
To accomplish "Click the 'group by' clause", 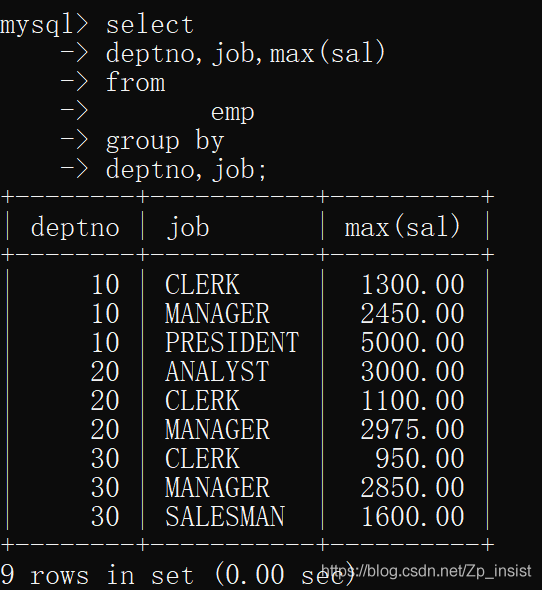I will click(x=165, y=141).
